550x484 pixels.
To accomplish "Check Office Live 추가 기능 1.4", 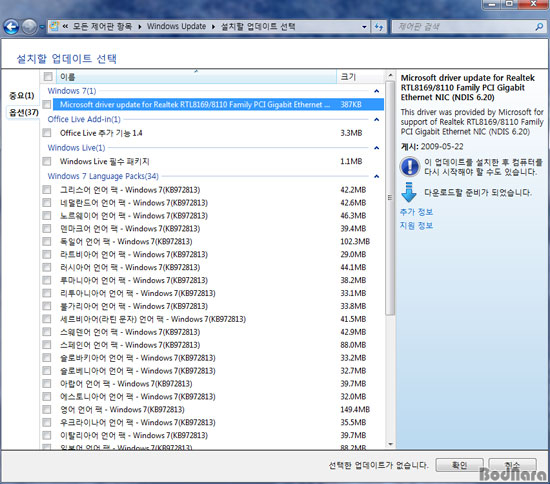I will point(47,133).
